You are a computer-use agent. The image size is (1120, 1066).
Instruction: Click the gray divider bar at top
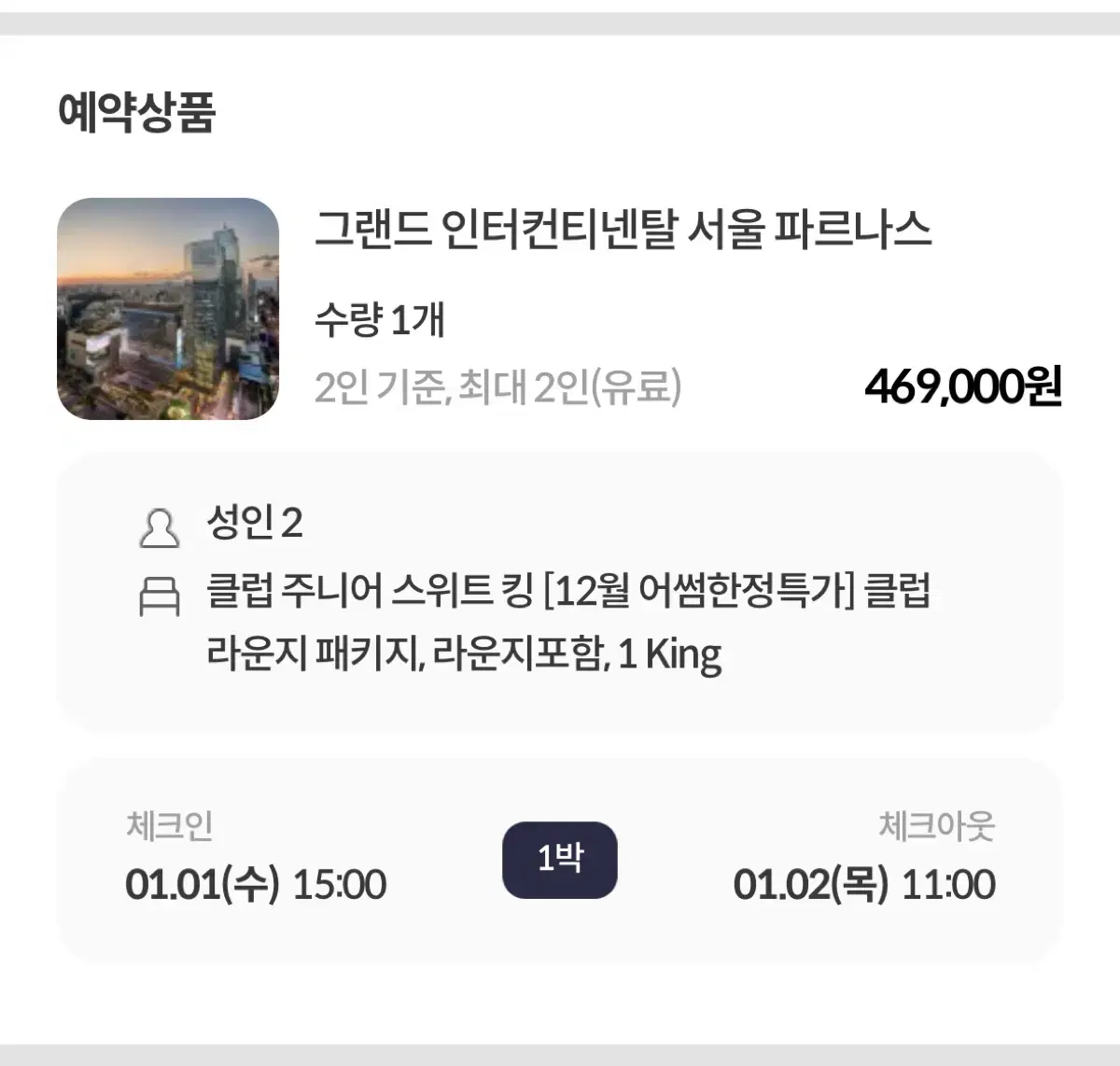point(560,23)
